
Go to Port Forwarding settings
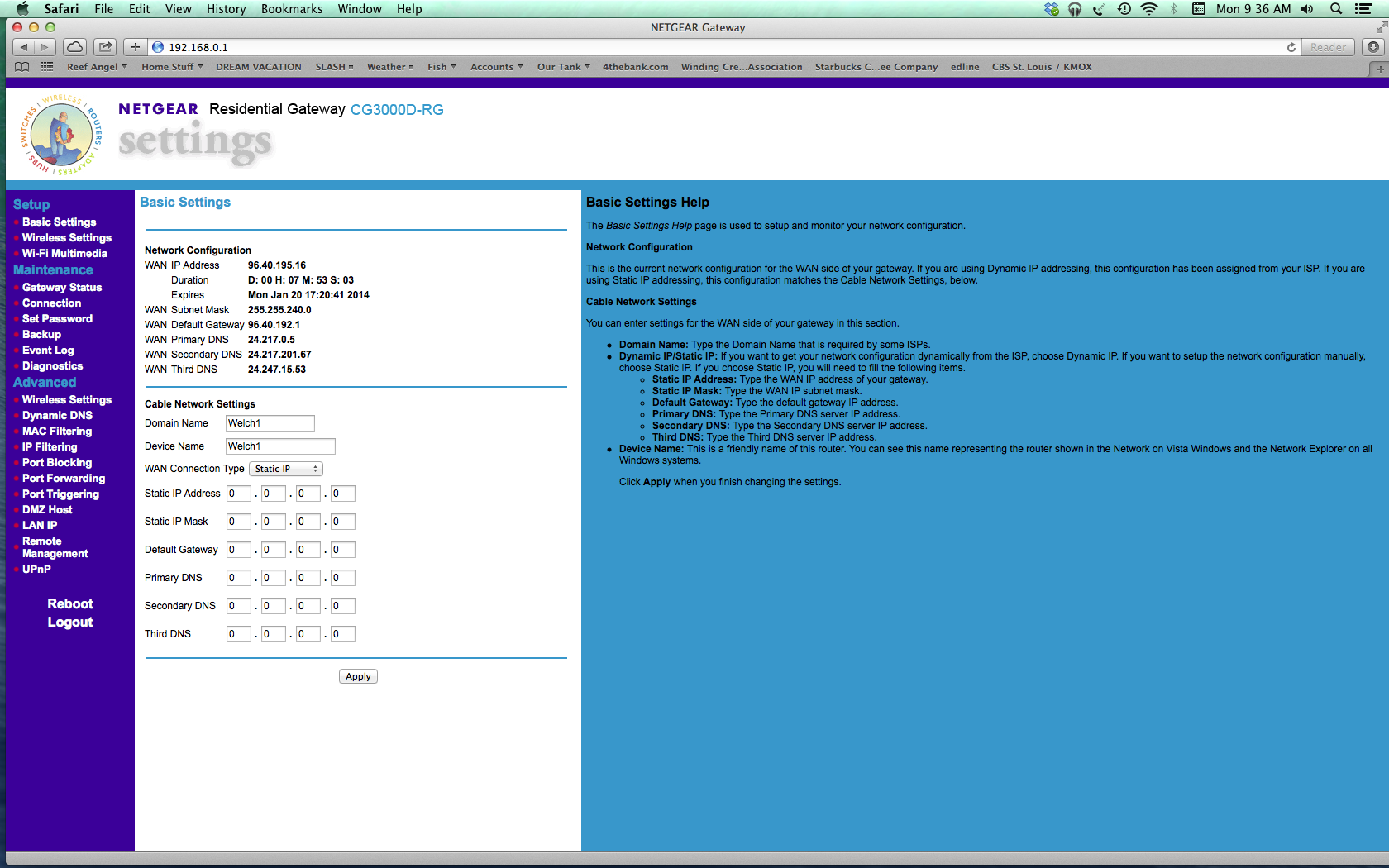point(64,478)
